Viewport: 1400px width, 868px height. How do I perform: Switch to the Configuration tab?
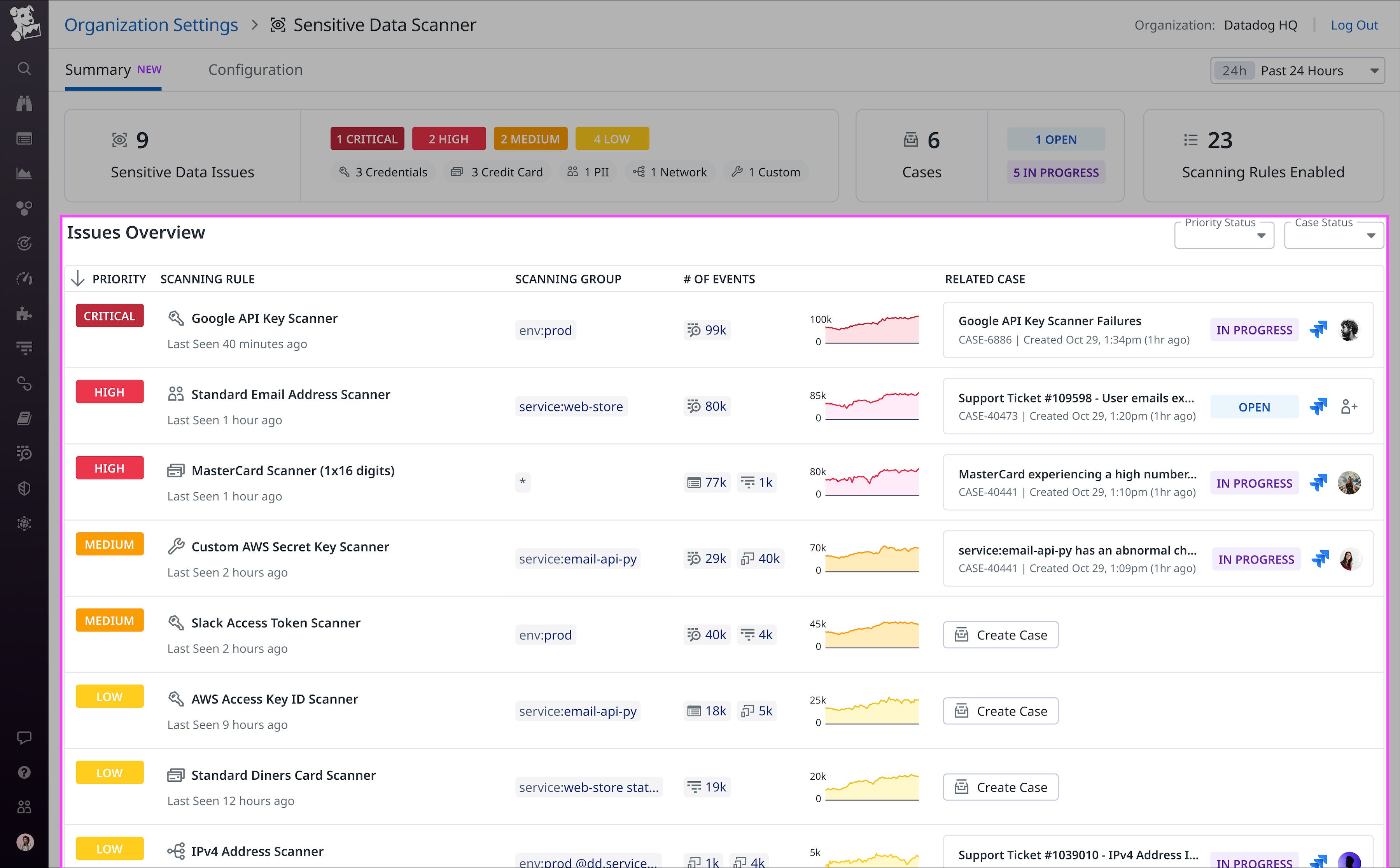click(255, 70)
